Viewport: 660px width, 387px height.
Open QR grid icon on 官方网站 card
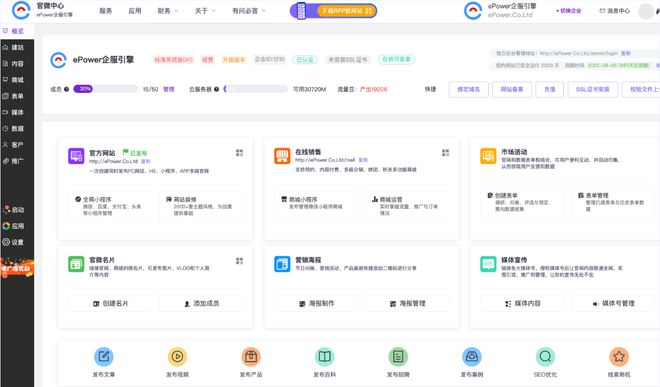pyautogui.click(x=240, y=152)
